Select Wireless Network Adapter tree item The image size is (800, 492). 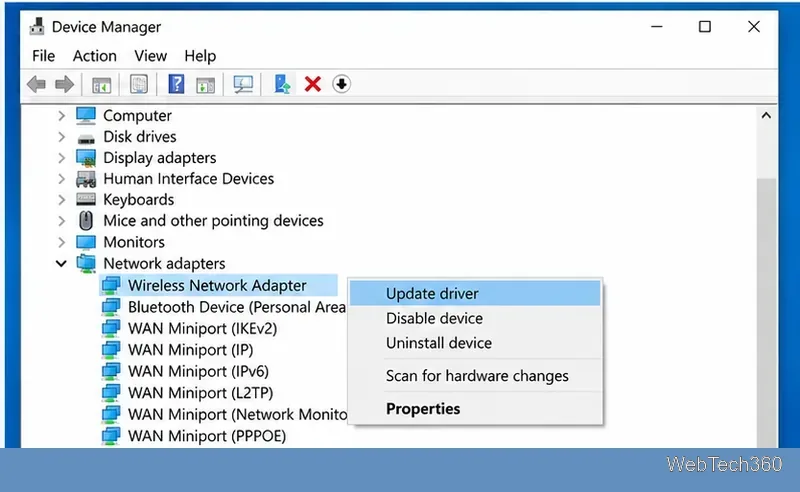click(218, 285)
